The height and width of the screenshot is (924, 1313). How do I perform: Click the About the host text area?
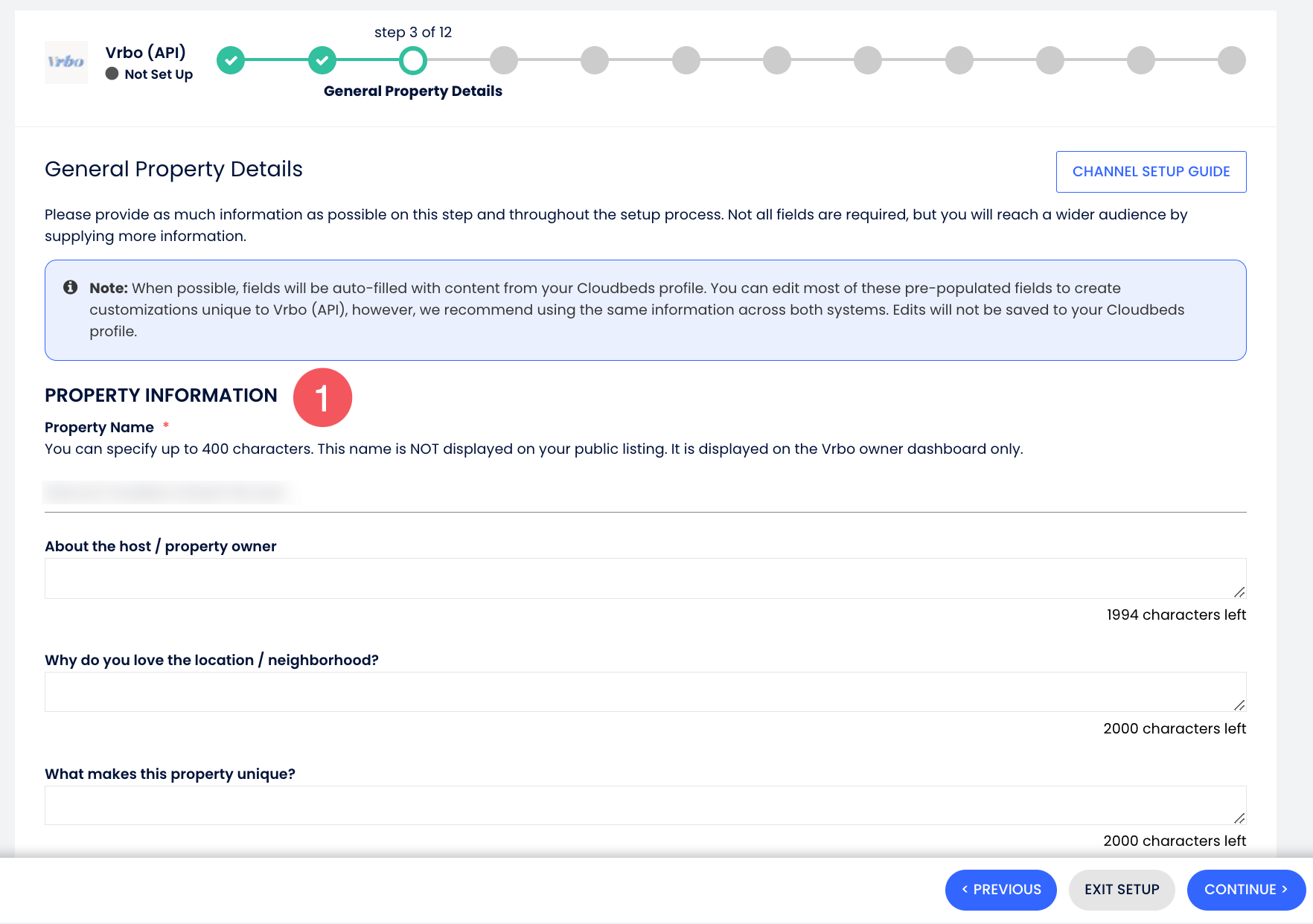[x=645, y=578]
